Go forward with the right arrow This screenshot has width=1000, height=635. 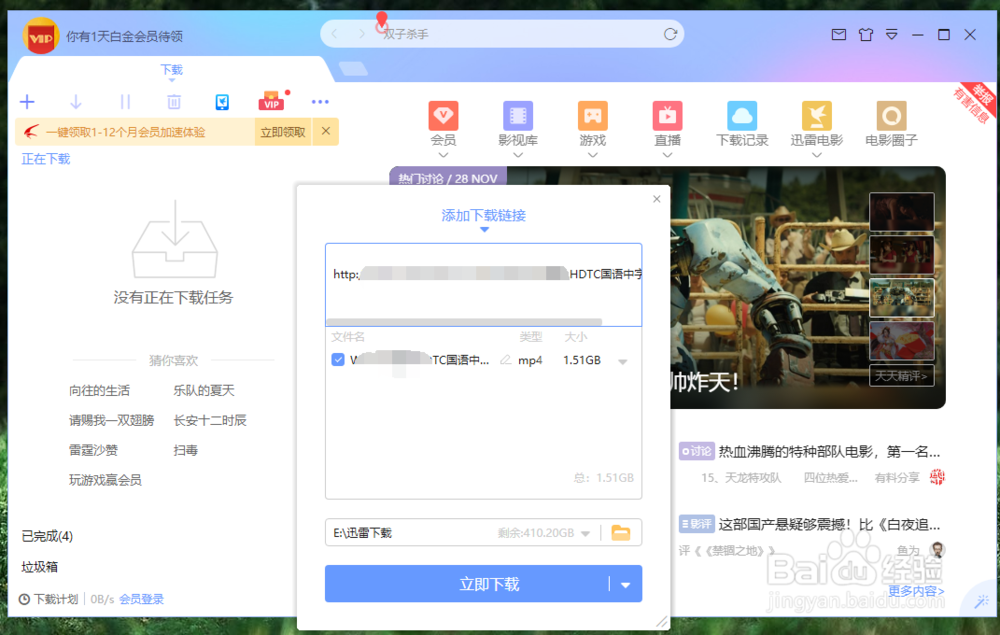click(x=362, y=34)
